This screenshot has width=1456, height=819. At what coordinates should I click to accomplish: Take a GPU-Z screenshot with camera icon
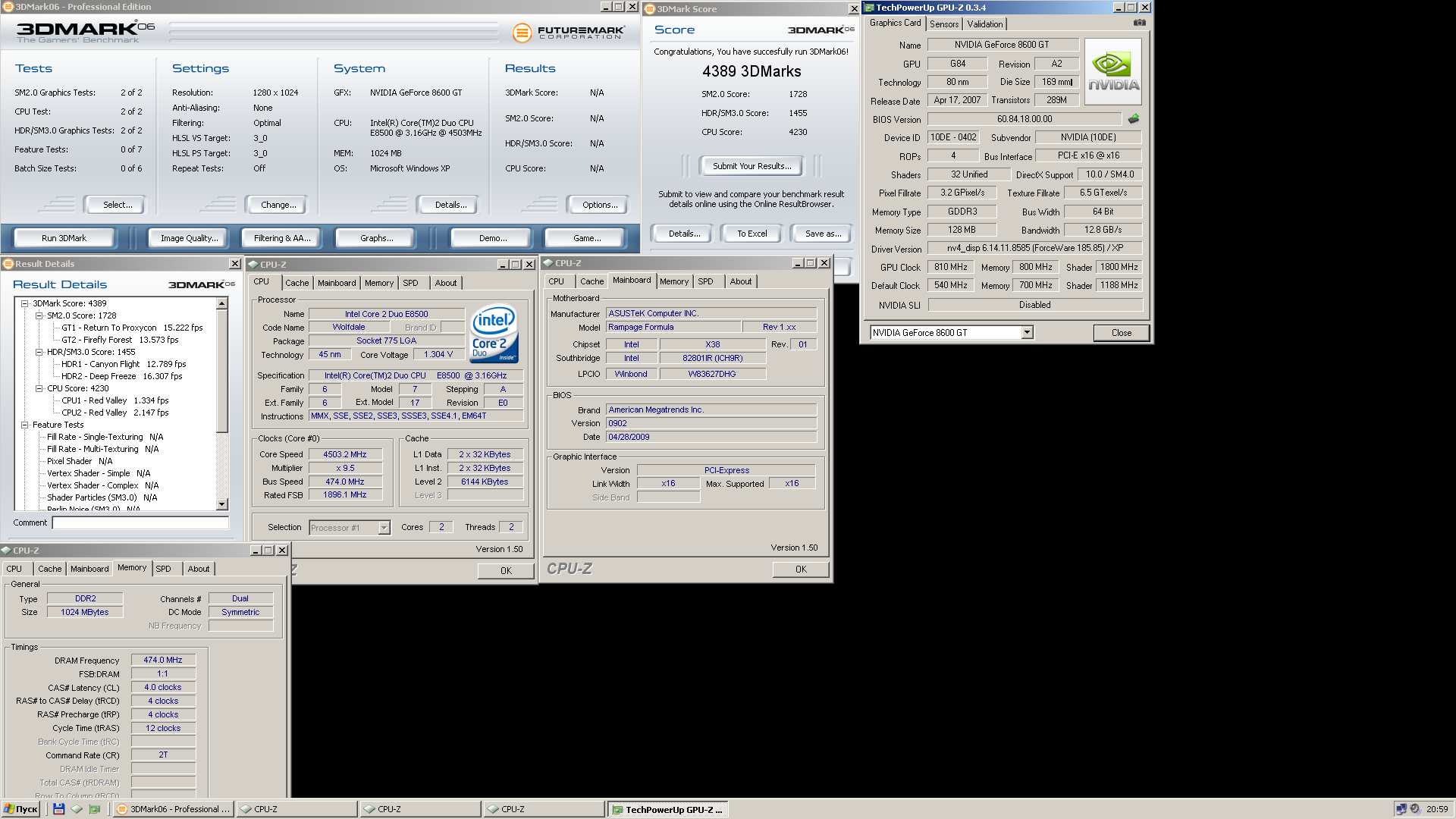[x=1139, y=23]
